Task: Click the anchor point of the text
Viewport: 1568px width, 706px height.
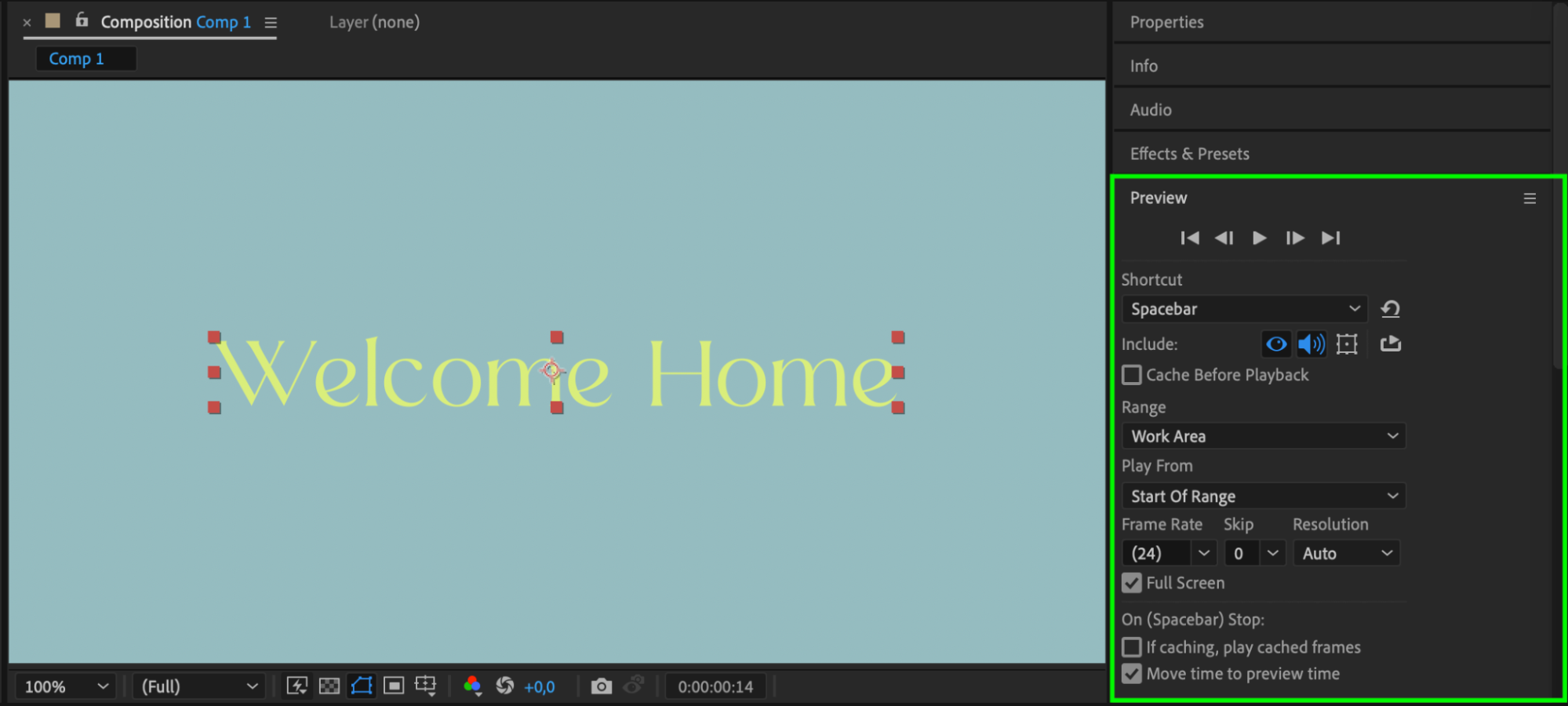Action: (551, 370)
